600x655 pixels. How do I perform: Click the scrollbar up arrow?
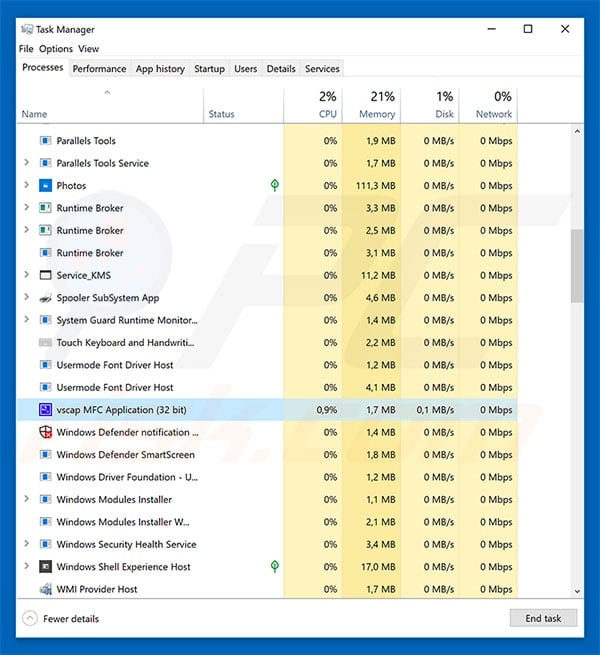(577, 131)
